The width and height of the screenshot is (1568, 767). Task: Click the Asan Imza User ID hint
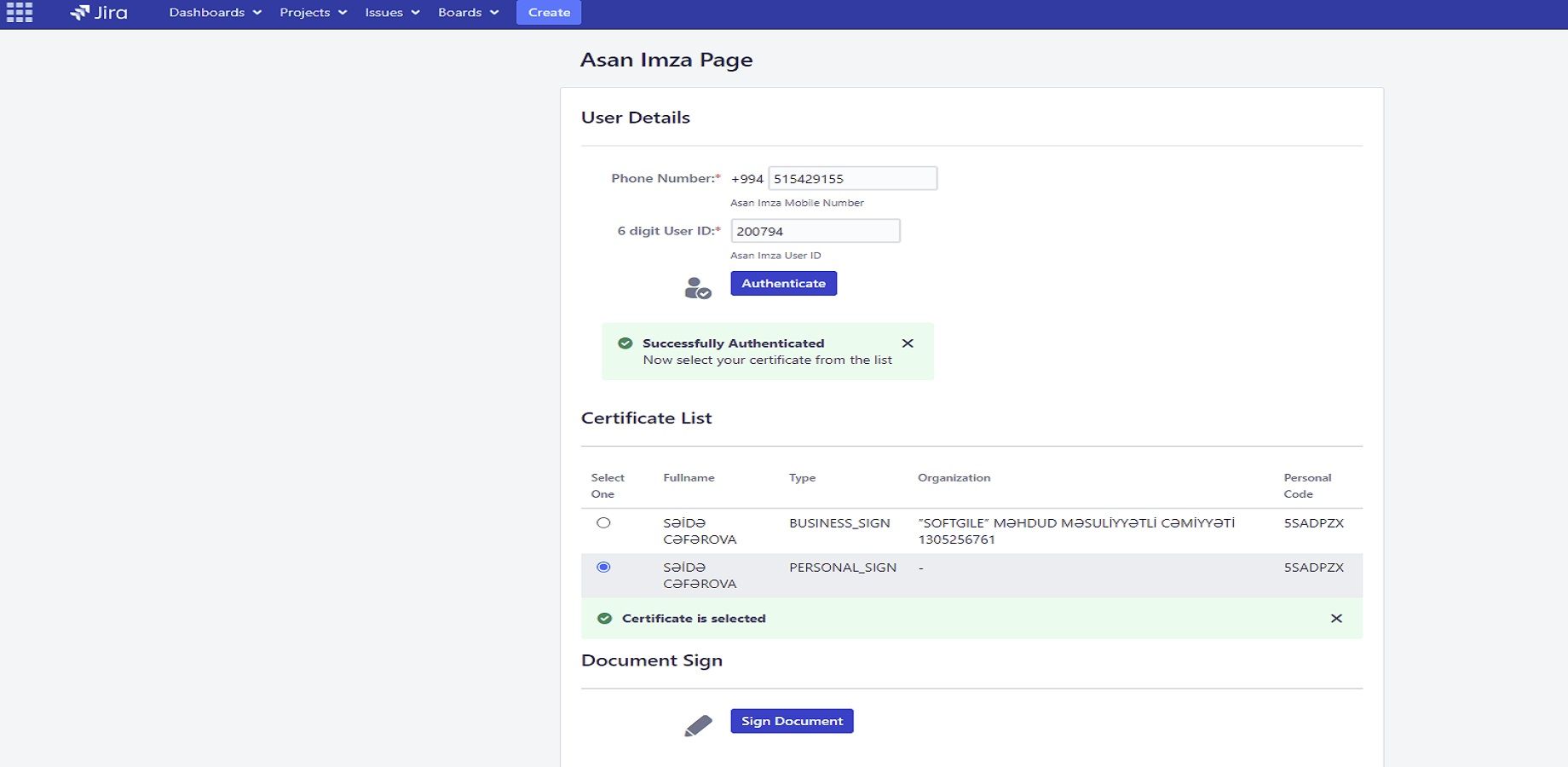(775, 256)
